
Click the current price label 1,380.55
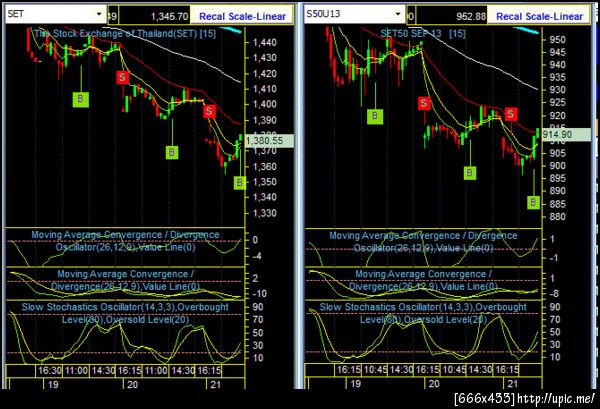point(269,141)
